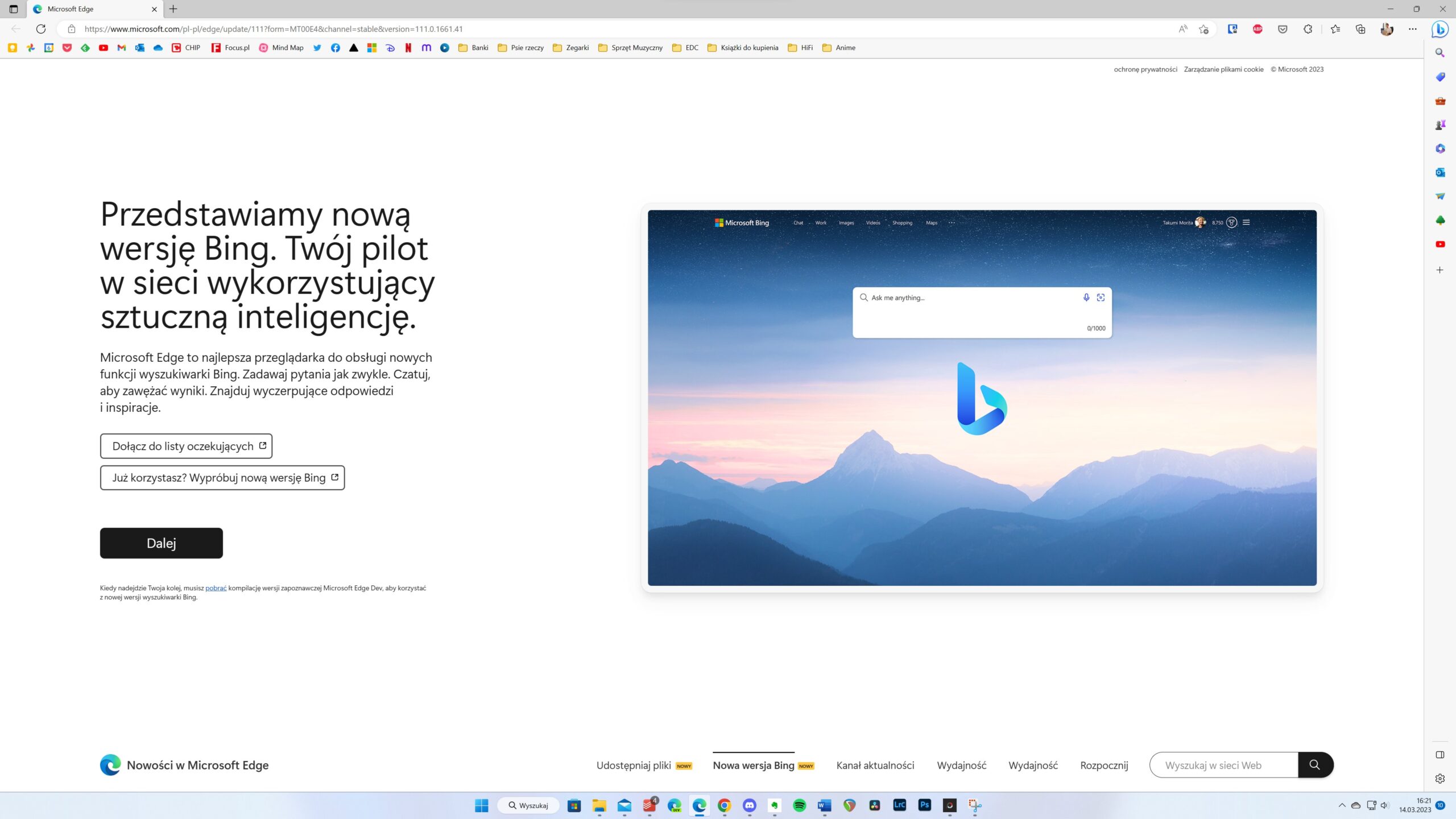Screen dimensions: 1456x819
Task: Open sidebar settings gear icon
Action: pyautogui.click(x=1440, y=779)
